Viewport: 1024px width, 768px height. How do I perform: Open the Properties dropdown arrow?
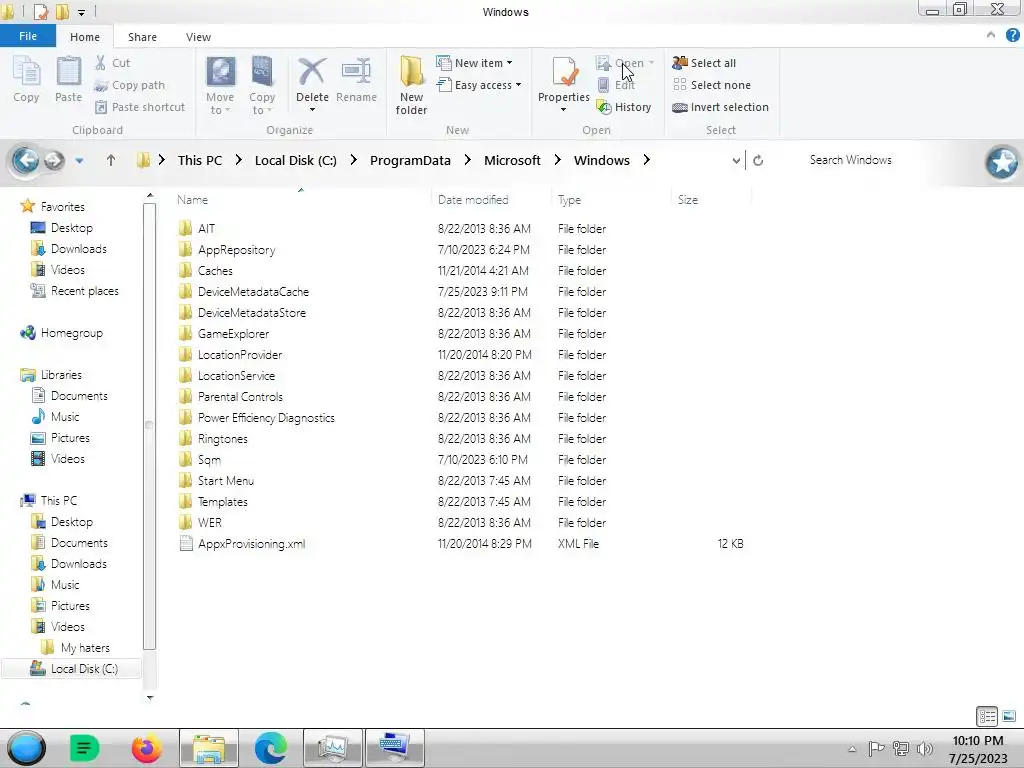coord(563,110)
